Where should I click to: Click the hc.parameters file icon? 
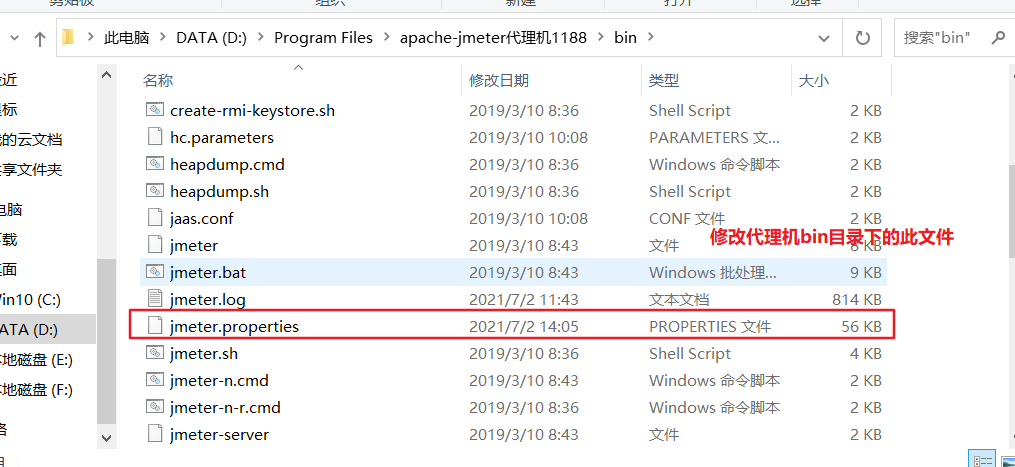pyautogui.click(x=154, y=137)
